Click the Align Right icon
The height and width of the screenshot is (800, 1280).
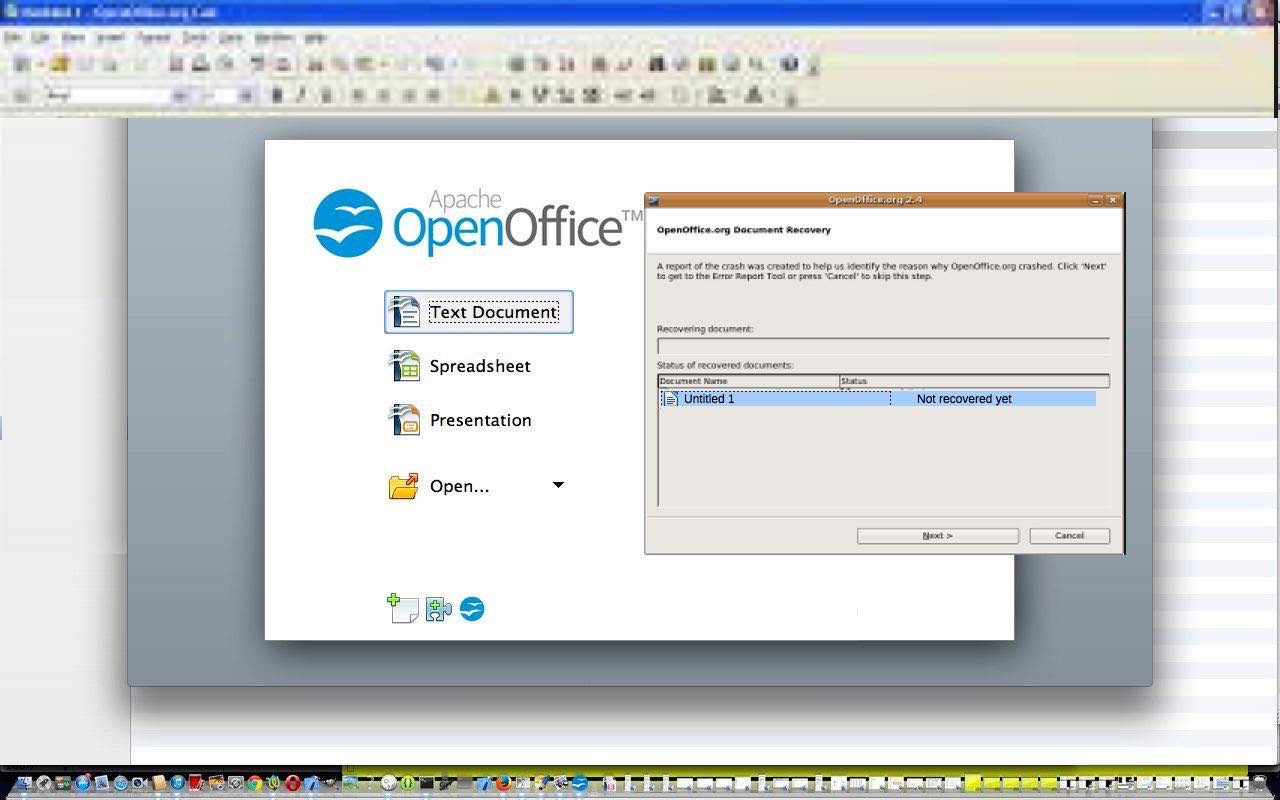(409, 96)
